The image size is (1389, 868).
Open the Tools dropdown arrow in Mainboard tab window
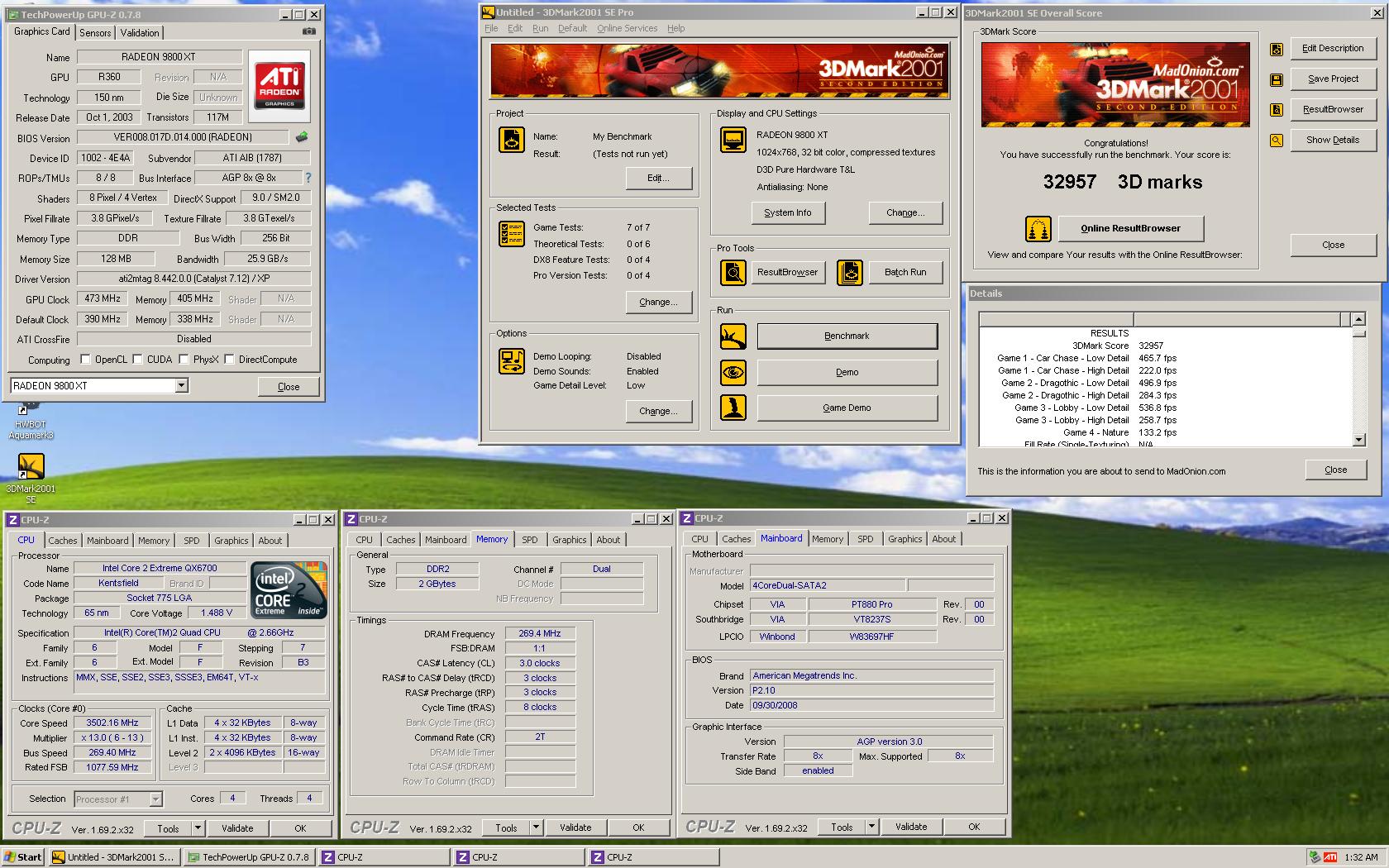tap(871, 826)
